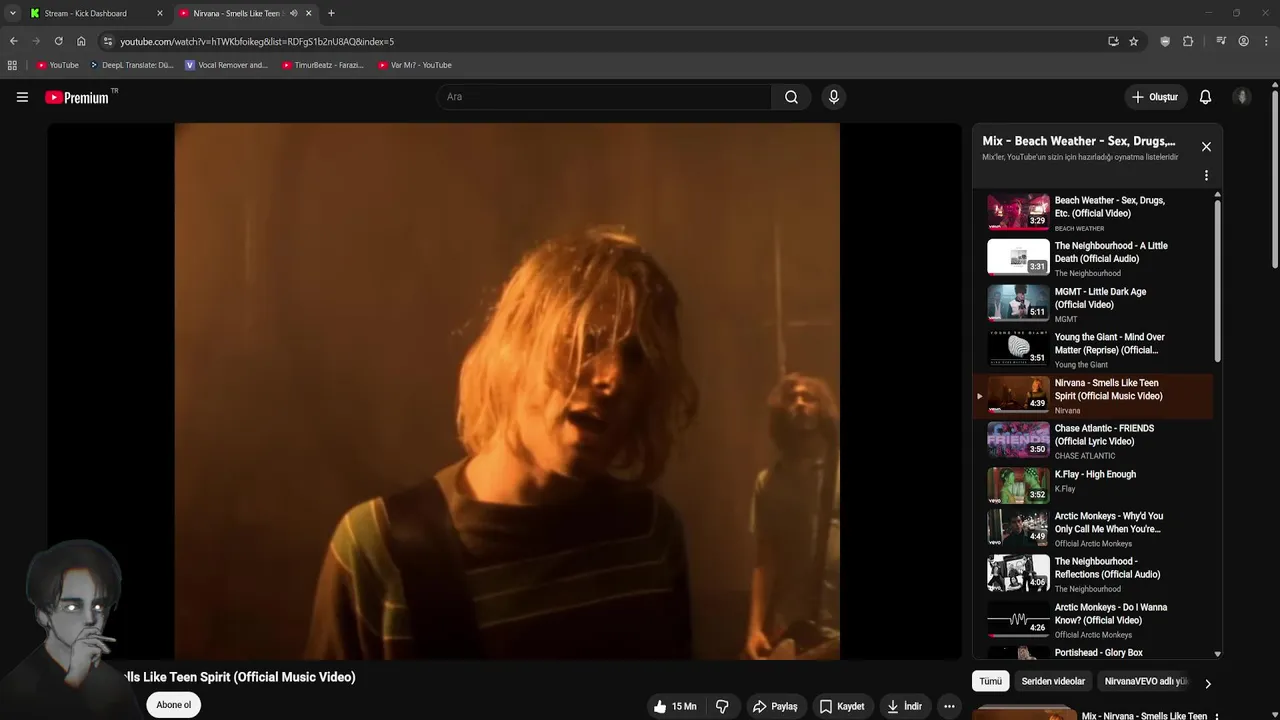Open media controls icon in toolbar
Image resolution: width=1280 pixels, height=720 pixels.
coord(1221,41)
